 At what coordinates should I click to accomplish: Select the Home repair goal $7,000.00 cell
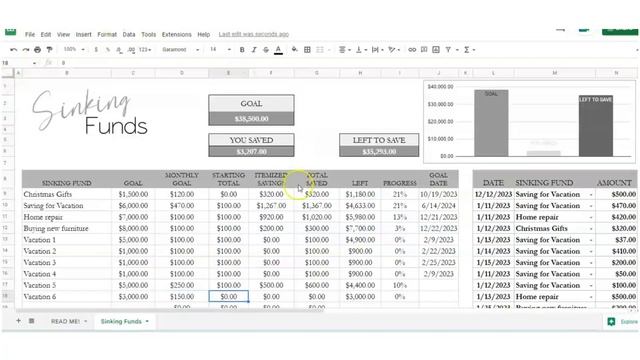pyautogui.click(x=133, y=217)
